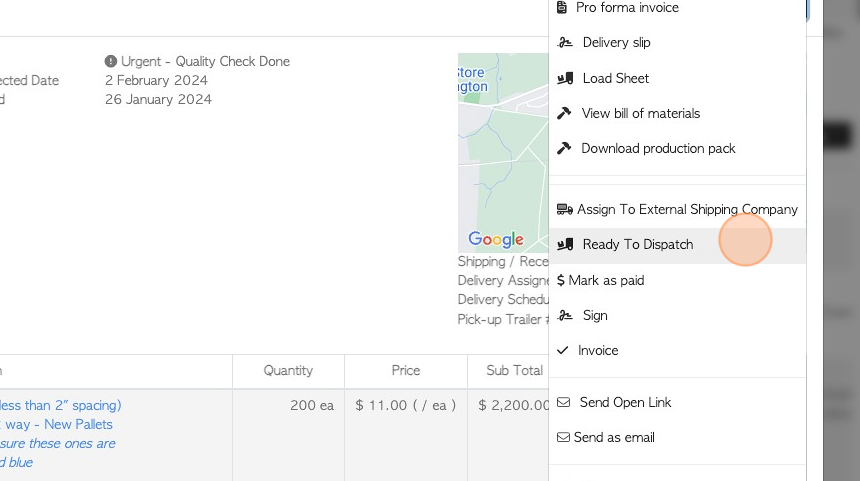Click the hammer icon beside View bill of materials

pyautogui.click(x=564, y=113)
